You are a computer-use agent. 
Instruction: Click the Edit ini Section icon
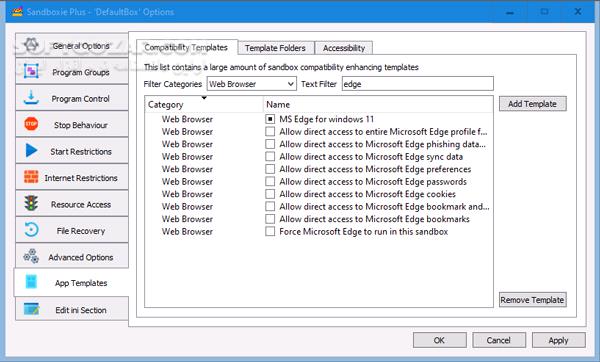(31, 309)
